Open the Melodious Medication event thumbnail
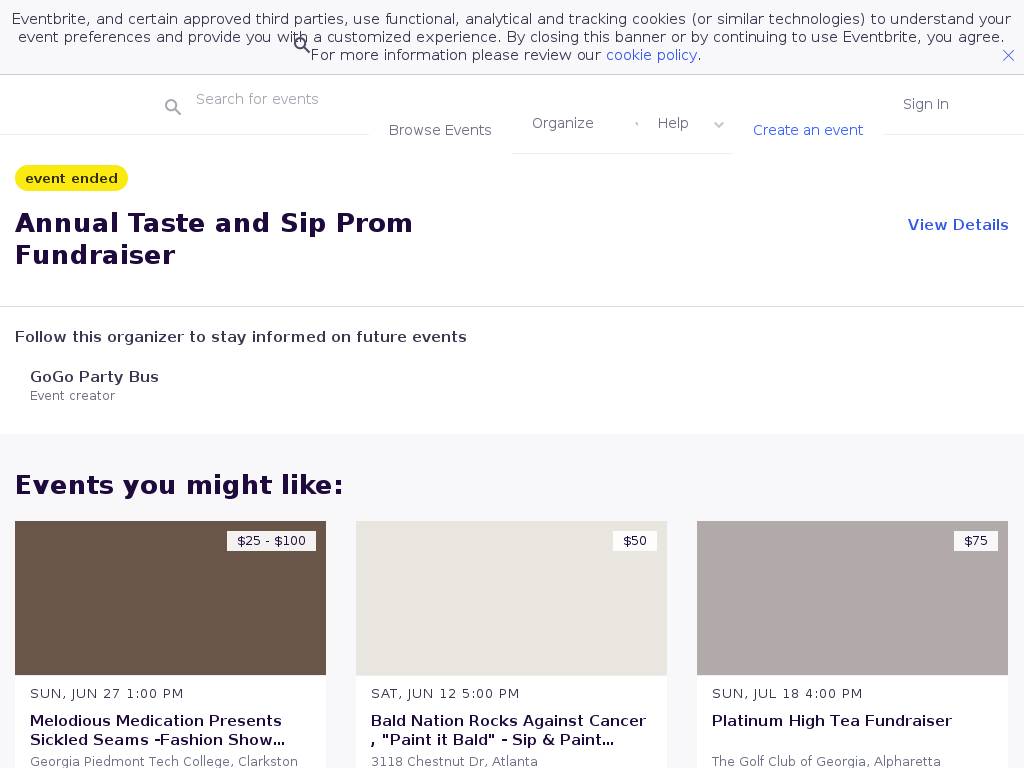Viewport: 1024px width, 768px height. tap(170, 598)
